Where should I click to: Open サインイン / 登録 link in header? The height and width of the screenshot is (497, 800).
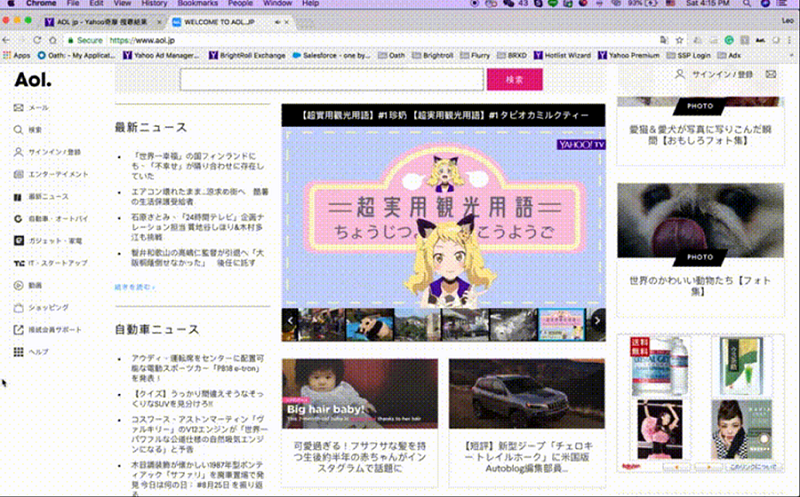pyautogui.click(x=722, y=74)
